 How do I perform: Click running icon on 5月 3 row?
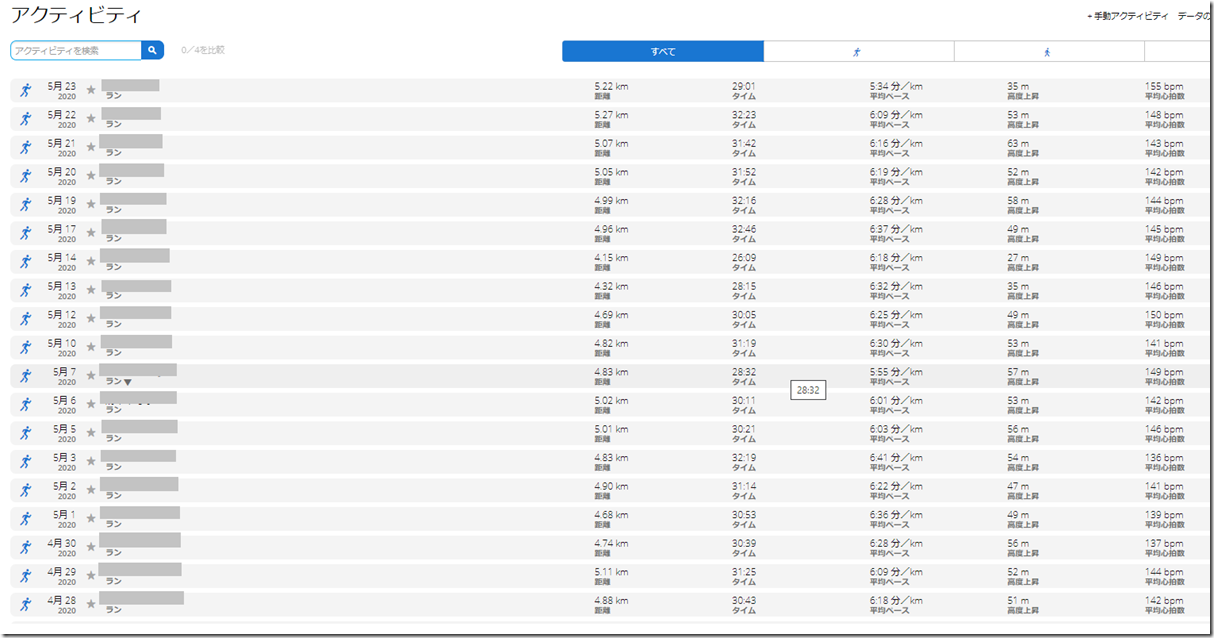pyautogui.click(x=26, y=462)
